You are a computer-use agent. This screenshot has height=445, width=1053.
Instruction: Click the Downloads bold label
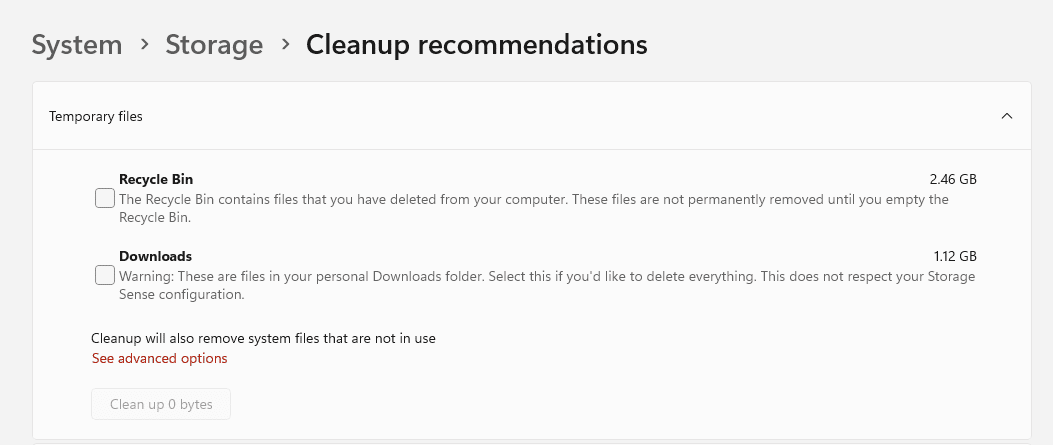click(155, 256)
